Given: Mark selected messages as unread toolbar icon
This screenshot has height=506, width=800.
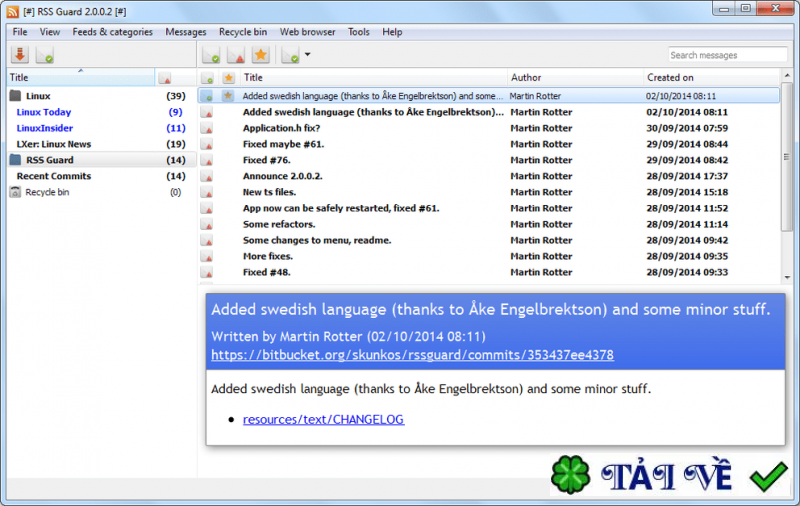Looking at the screenshot, I should [x=236, y=55].
